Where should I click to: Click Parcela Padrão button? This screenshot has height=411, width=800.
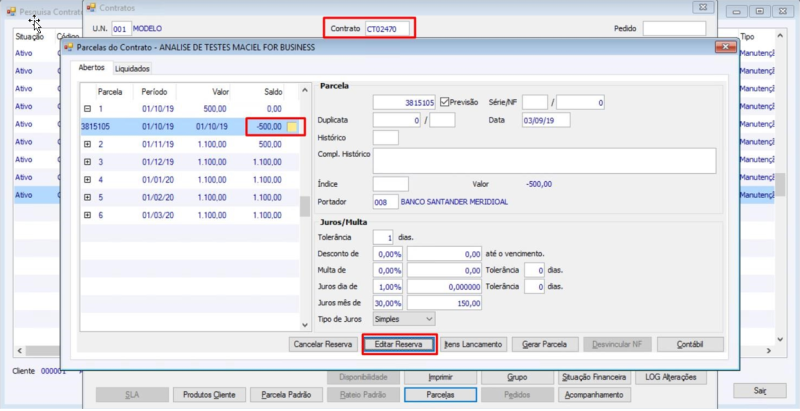pyautogui.click(x=286, y=395)
